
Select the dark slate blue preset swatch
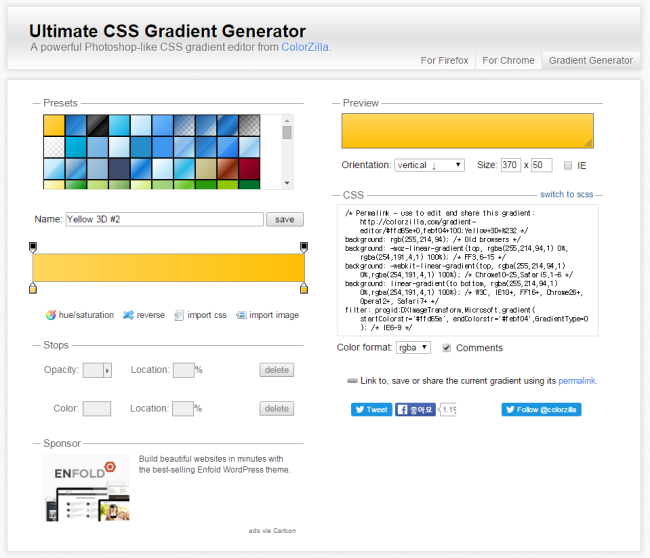[119, 169]
